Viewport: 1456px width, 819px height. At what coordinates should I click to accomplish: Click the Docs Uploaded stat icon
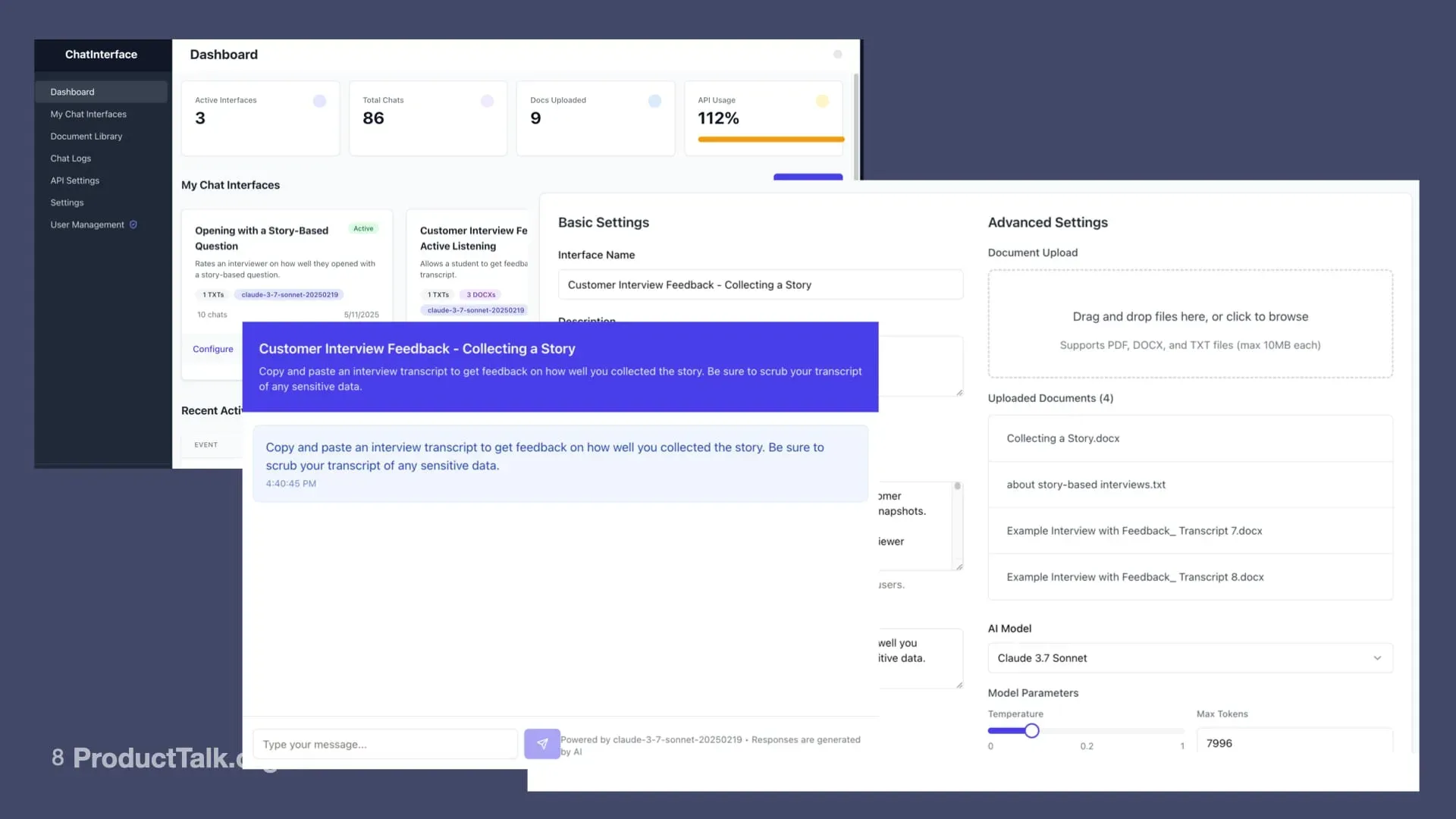coord(654,100)
